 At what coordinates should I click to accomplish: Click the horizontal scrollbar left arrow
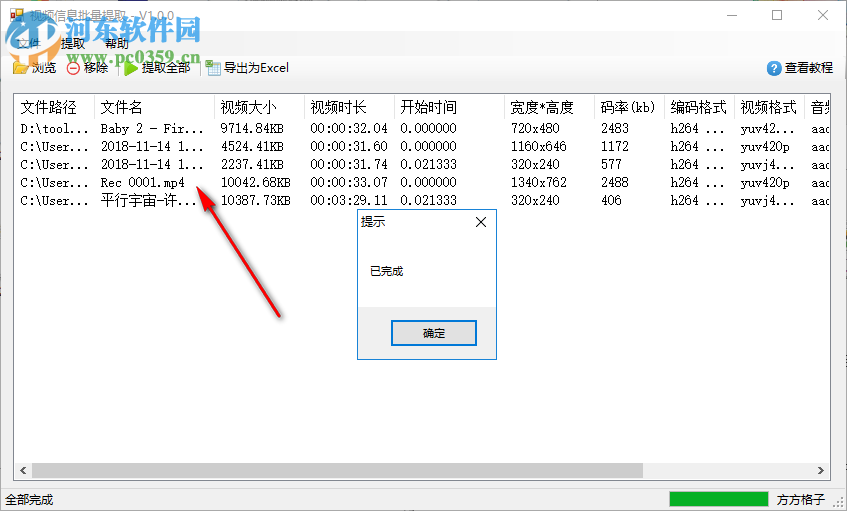[x=23, y=470]
